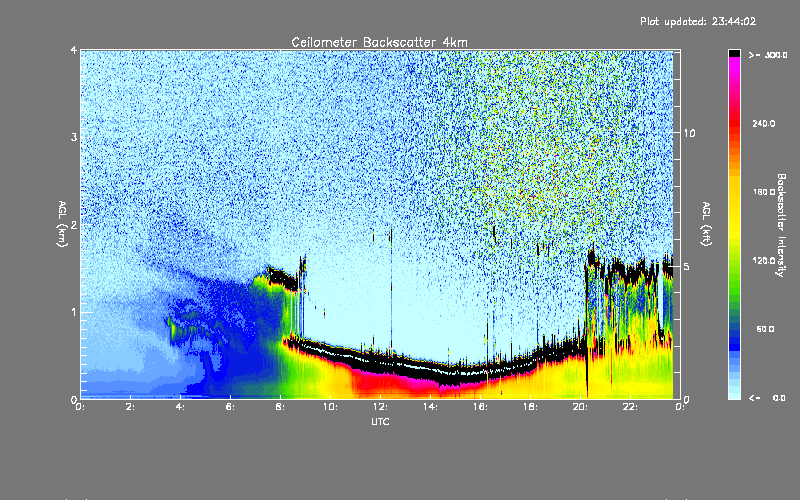This screenshot has width=800, height=500.
Task: Click the '240.0' colorbar label
Action: 764,123
